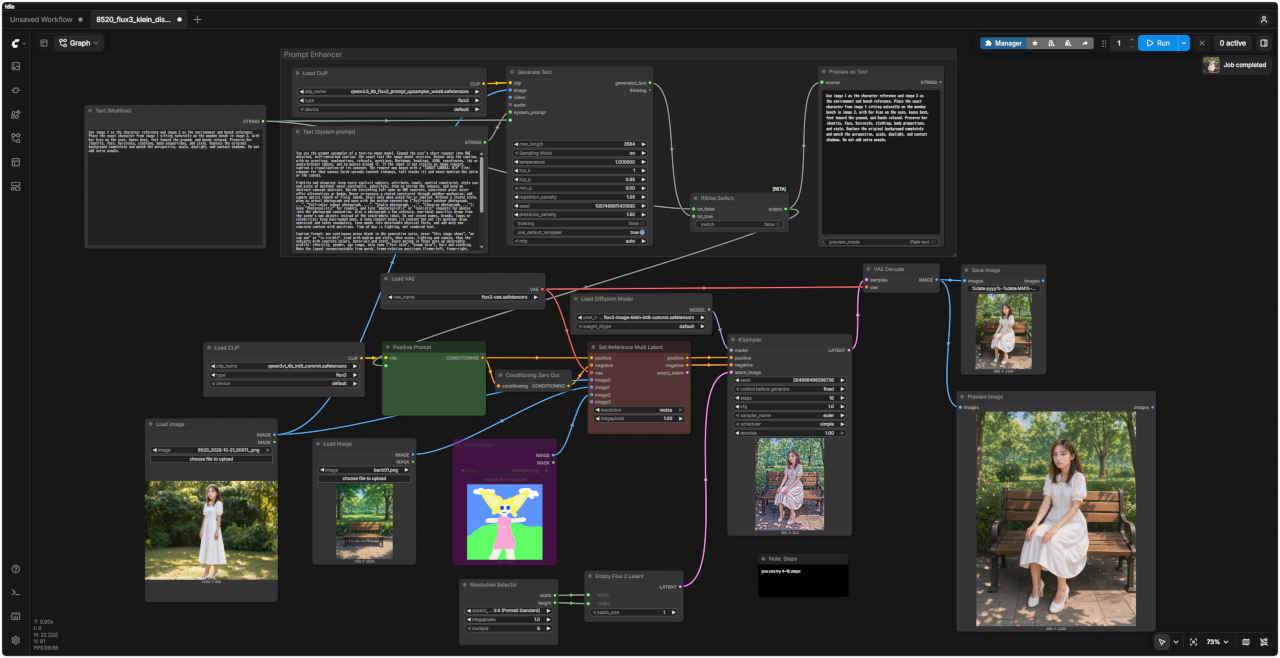Toggle the right side panel icon
The width and height of the screenshot is (1280, 658).
coord(1264,43)
